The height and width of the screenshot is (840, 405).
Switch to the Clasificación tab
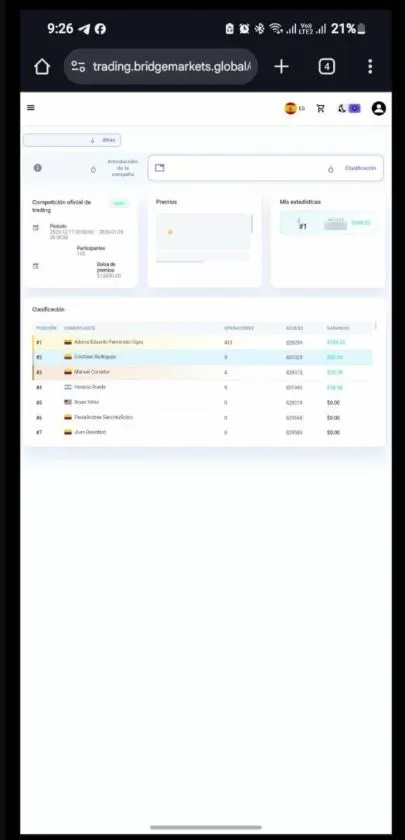coord(266,168)
